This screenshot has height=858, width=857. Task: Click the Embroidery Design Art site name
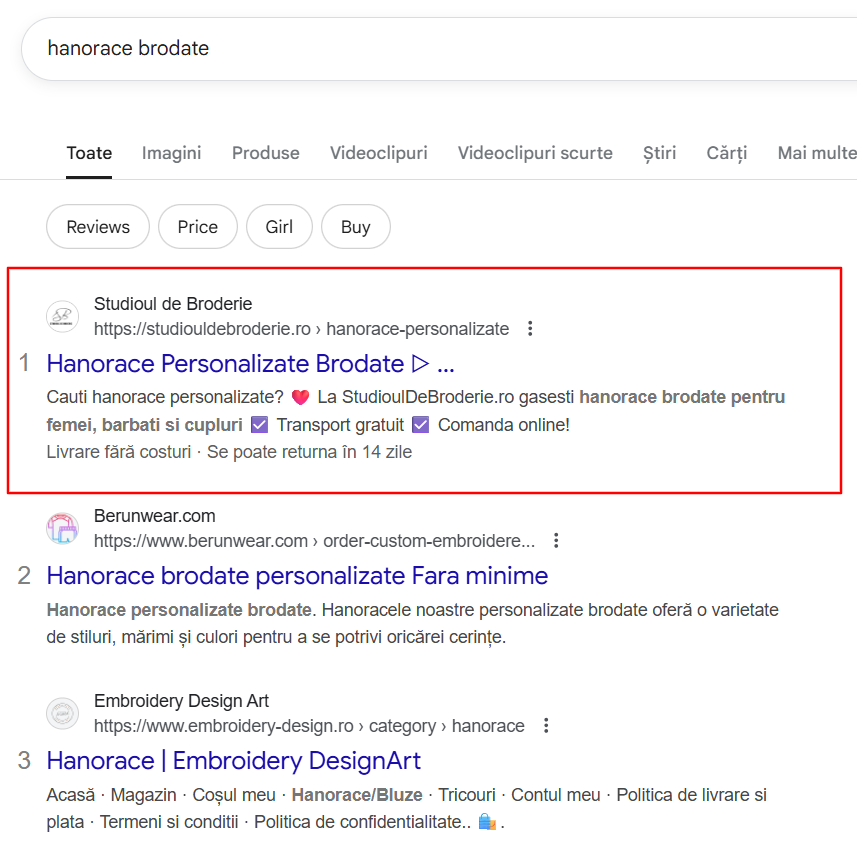[x=182, y=701]
